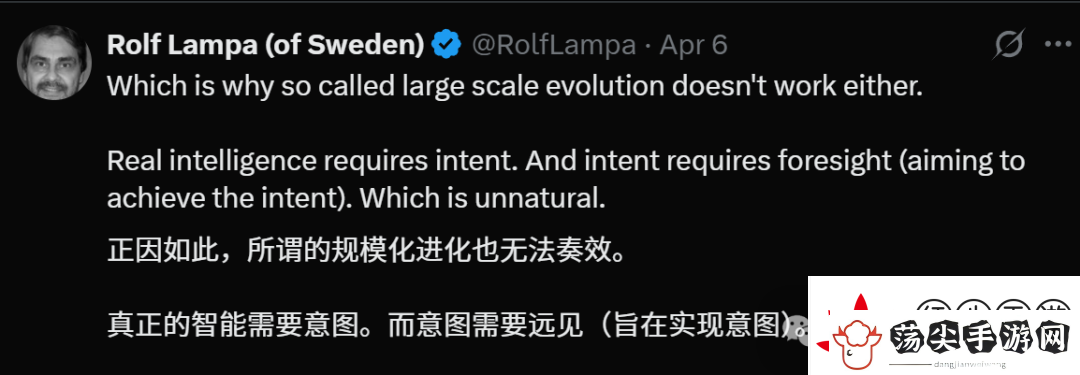This screenshot has width=1080, height=375.
Task: Click the white watermark banner background
Action: (944, 325)
